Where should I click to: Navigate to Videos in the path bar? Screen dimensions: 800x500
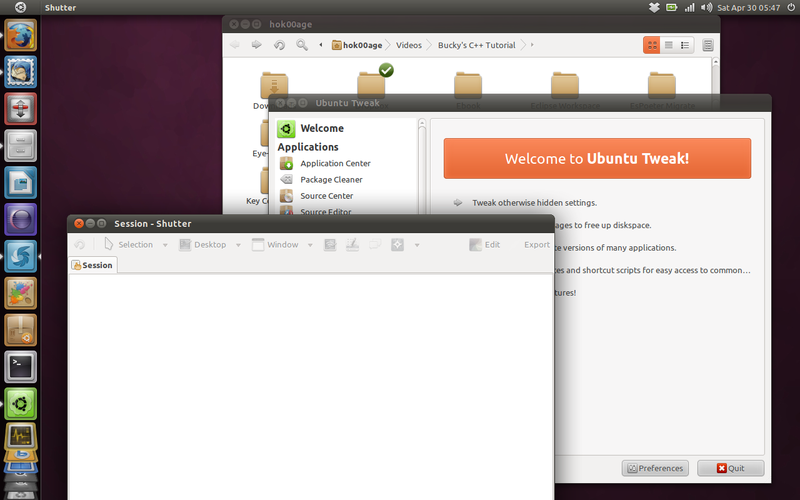coord(409,45)
